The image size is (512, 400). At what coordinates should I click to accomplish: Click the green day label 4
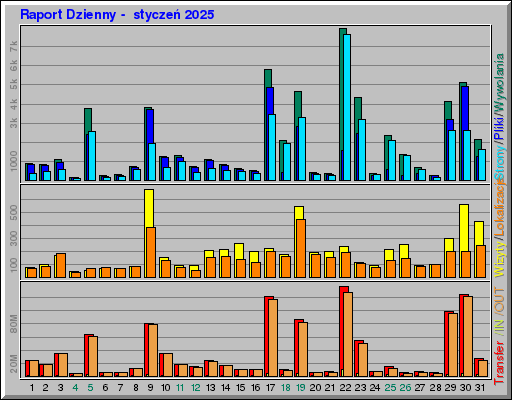coord(75,388)
